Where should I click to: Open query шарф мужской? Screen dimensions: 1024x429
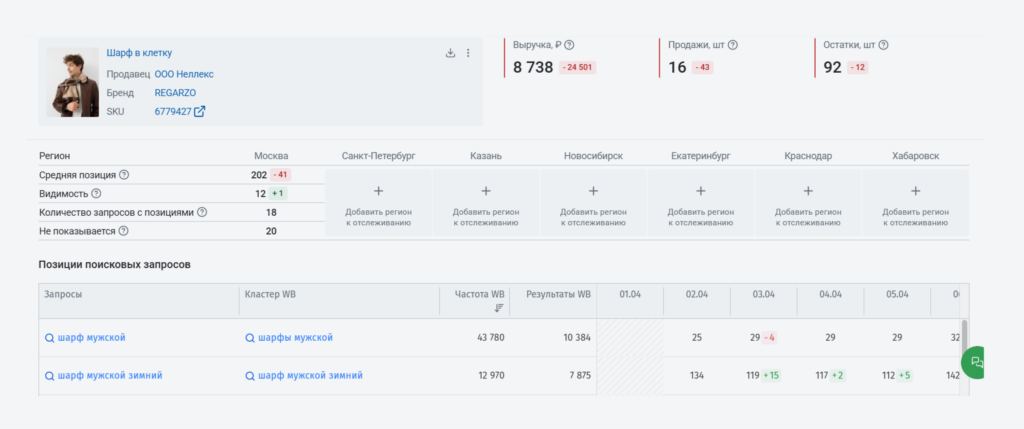91,338
